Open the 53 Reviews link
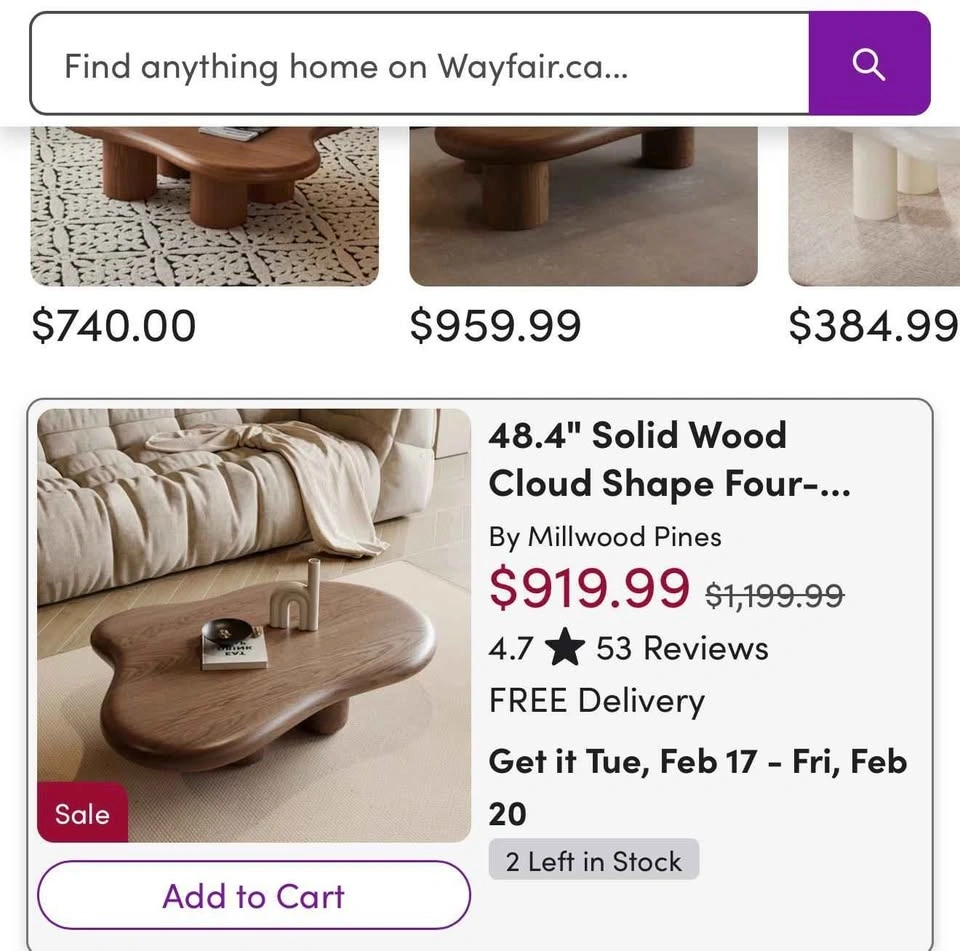The width and height of the screenshot is (960, 951). (x=682, y=649)
